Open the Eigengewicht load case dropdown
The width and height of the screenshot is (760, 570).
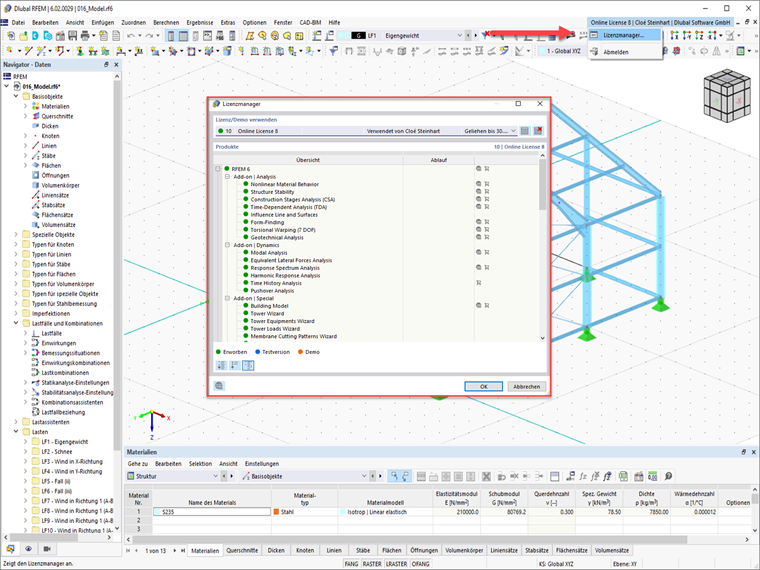(x=459, y=35)
